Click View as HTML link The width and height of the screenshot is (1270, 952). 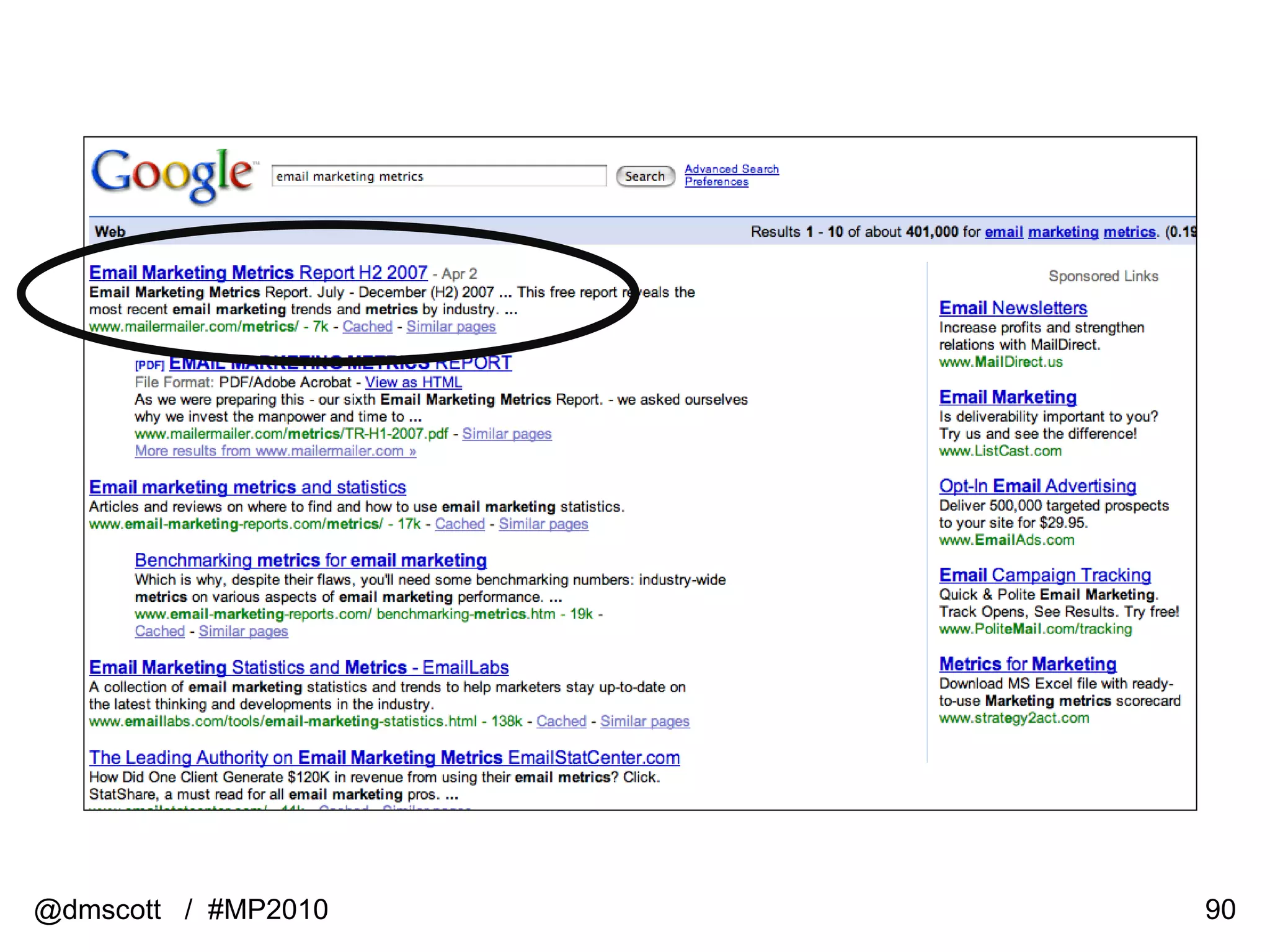[x=413, y=382]
